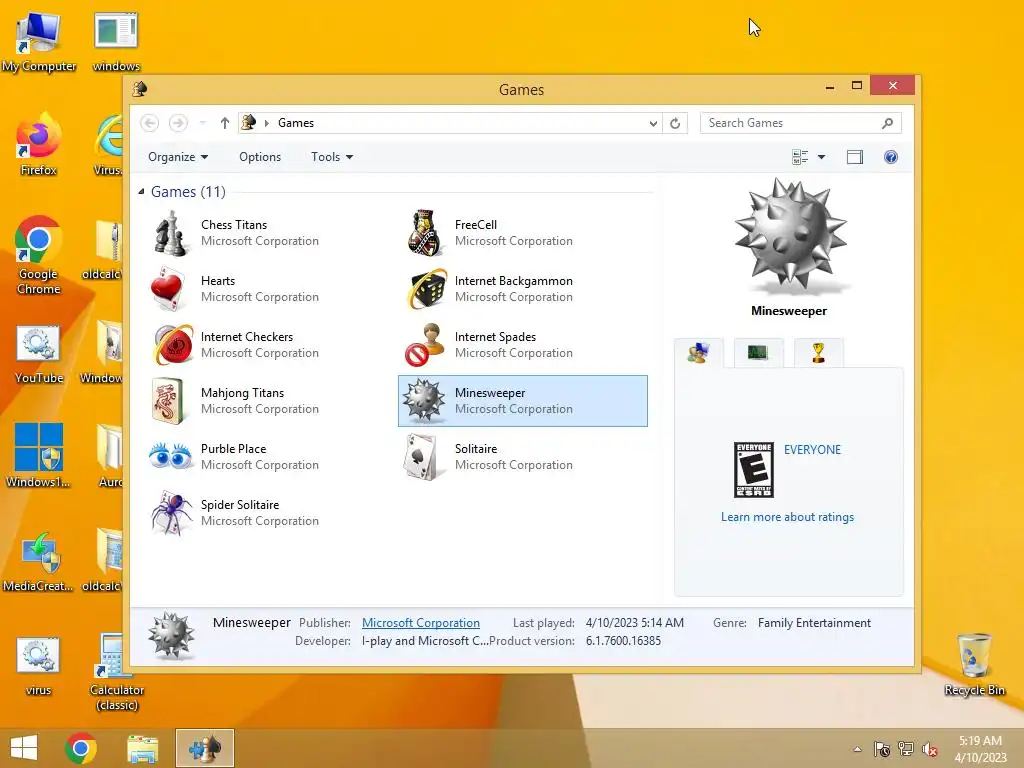Open the Tools dropdown menu
The image size is (1024, 768).
tap(332, 157)
